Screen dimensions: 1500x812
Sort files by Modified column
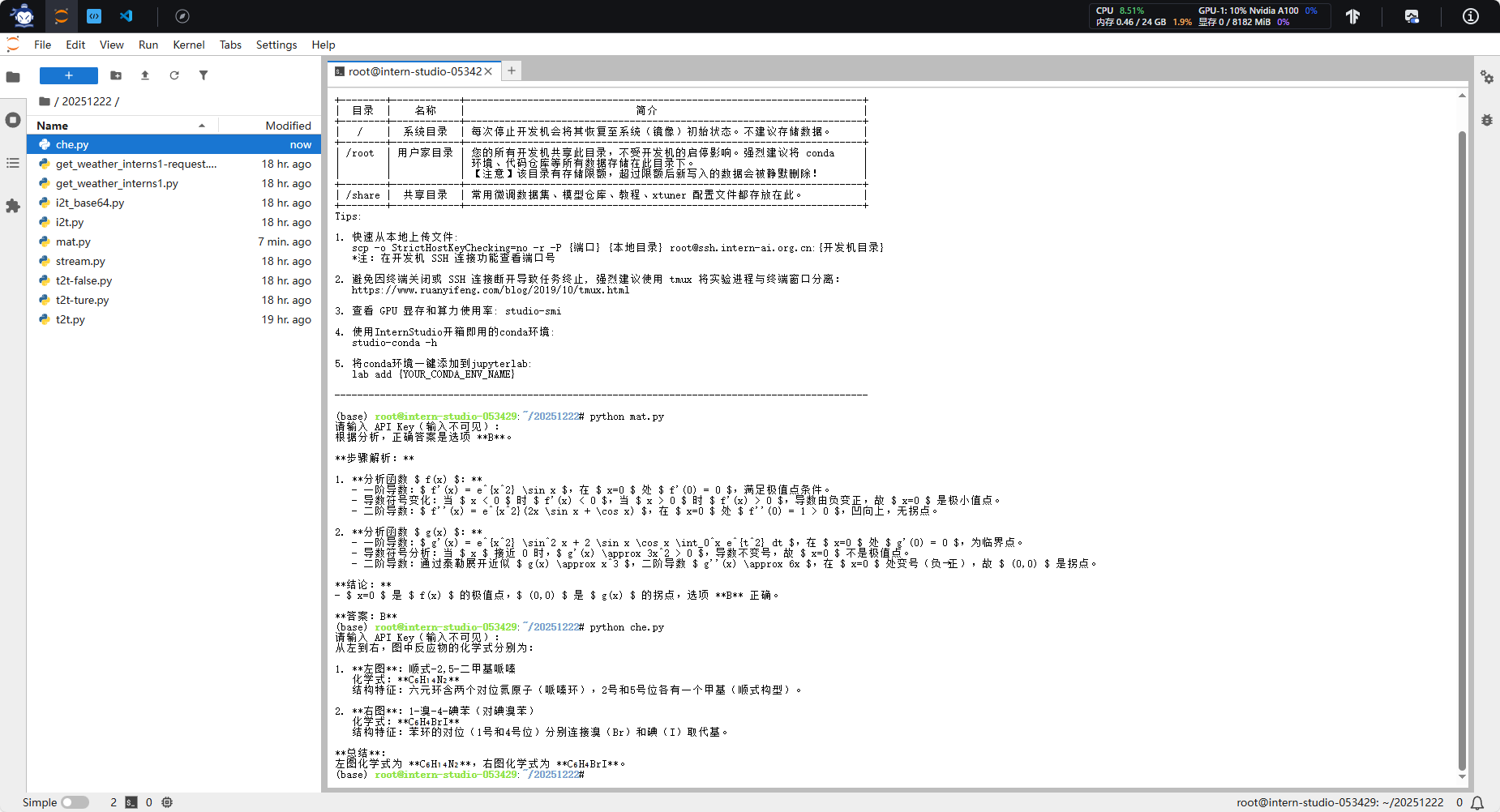288,126
